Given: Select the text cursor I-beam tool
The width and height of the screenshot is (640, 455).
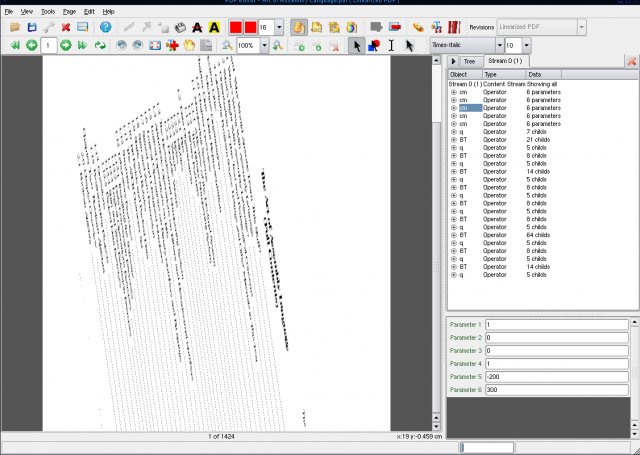Looking at the screenshot, I should click(391, 45).
